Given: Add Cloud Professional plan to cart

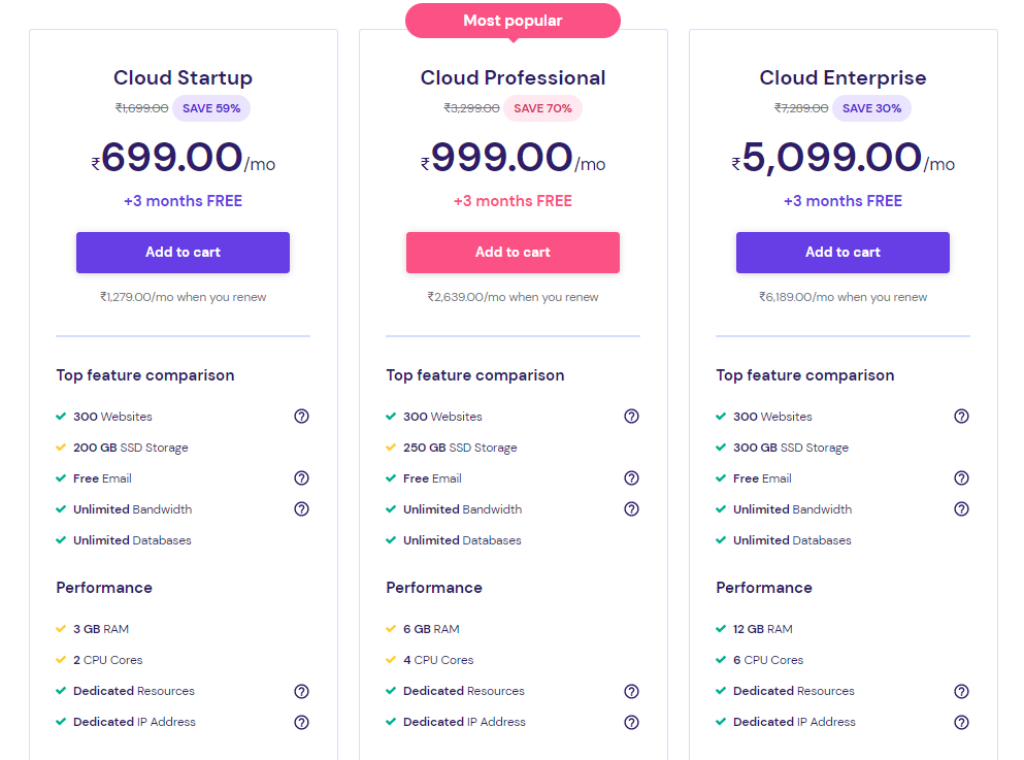Looking at the screenshot, I should [x=513, y=252].
